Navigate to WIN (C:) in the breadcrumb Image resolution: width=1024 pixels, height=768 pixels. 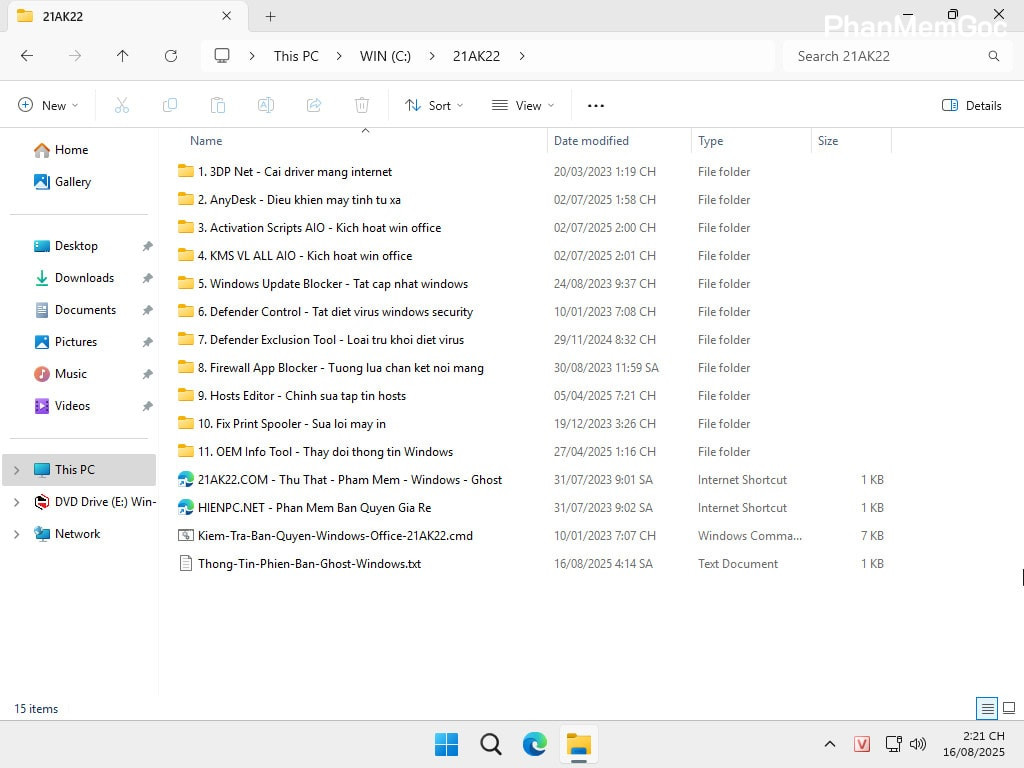coord(384,56)
